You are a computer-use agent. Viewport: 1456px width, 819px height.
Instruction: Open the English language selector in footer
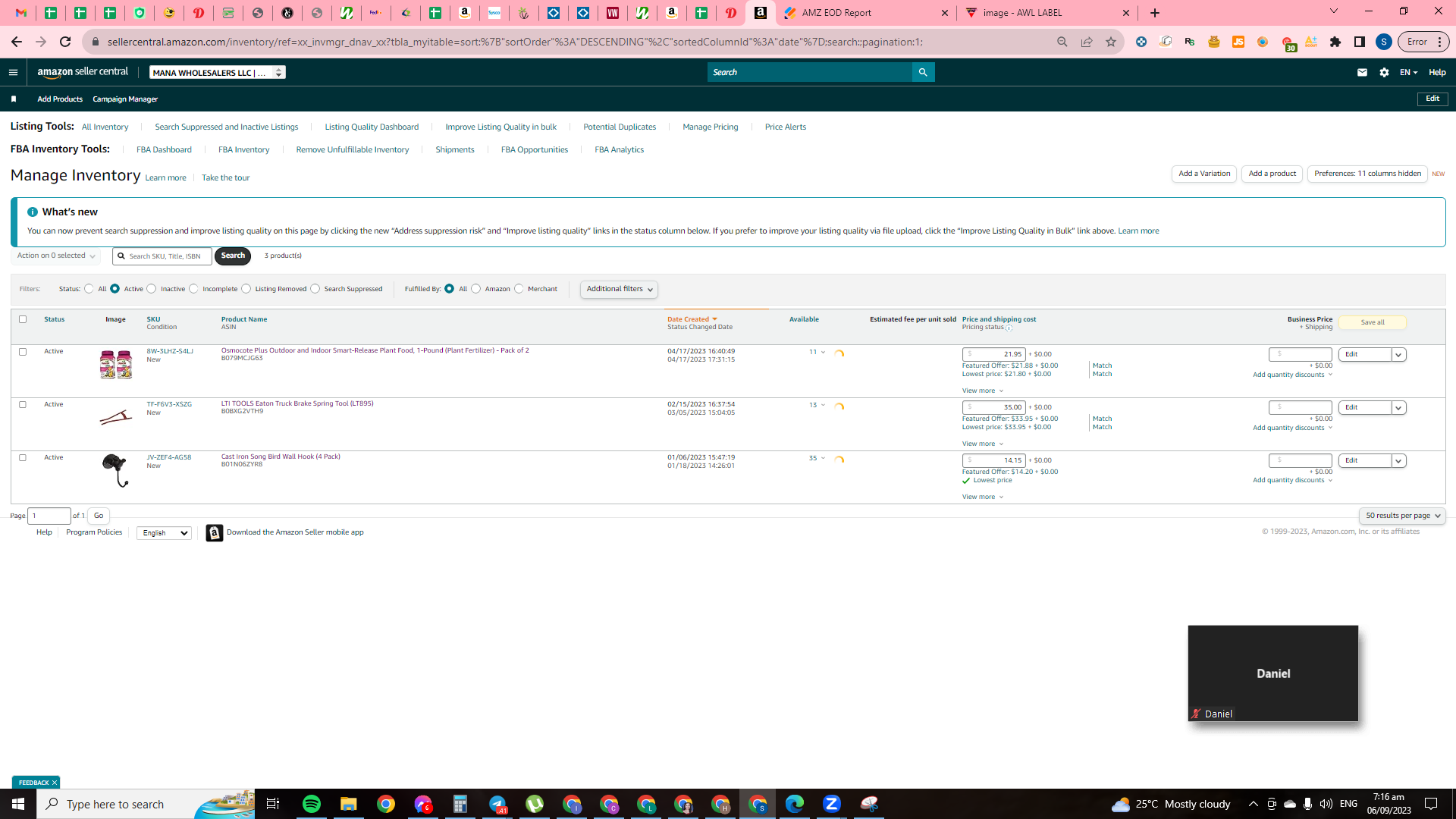pos(164,533)
